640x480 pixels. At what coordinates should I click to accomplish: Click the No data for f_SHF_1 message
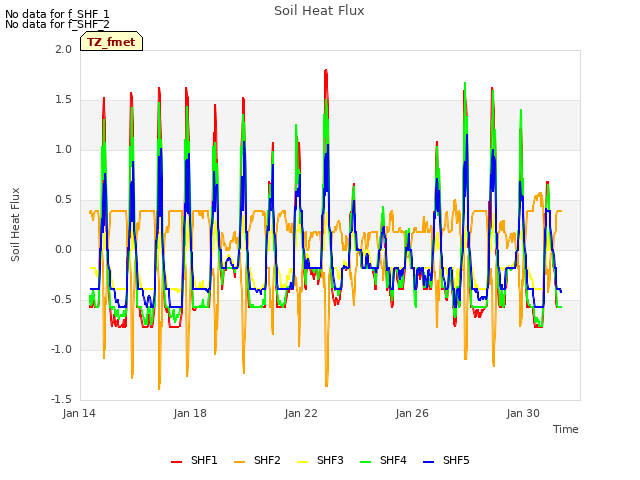tap(57, 14)
